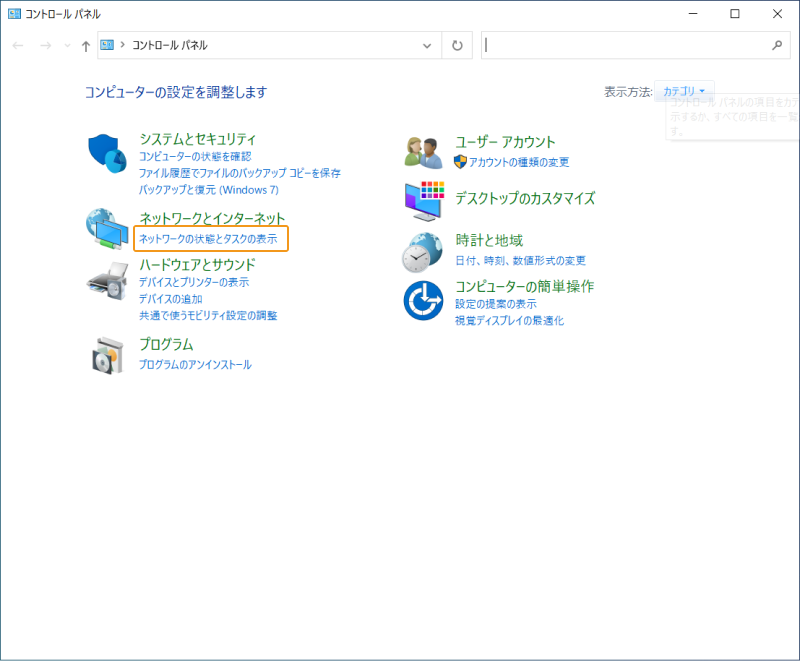The height and width of the screenshot is (661, 800).
Task: Click the Hardware and Sound printer icon
Action: [x=107, y=281]
